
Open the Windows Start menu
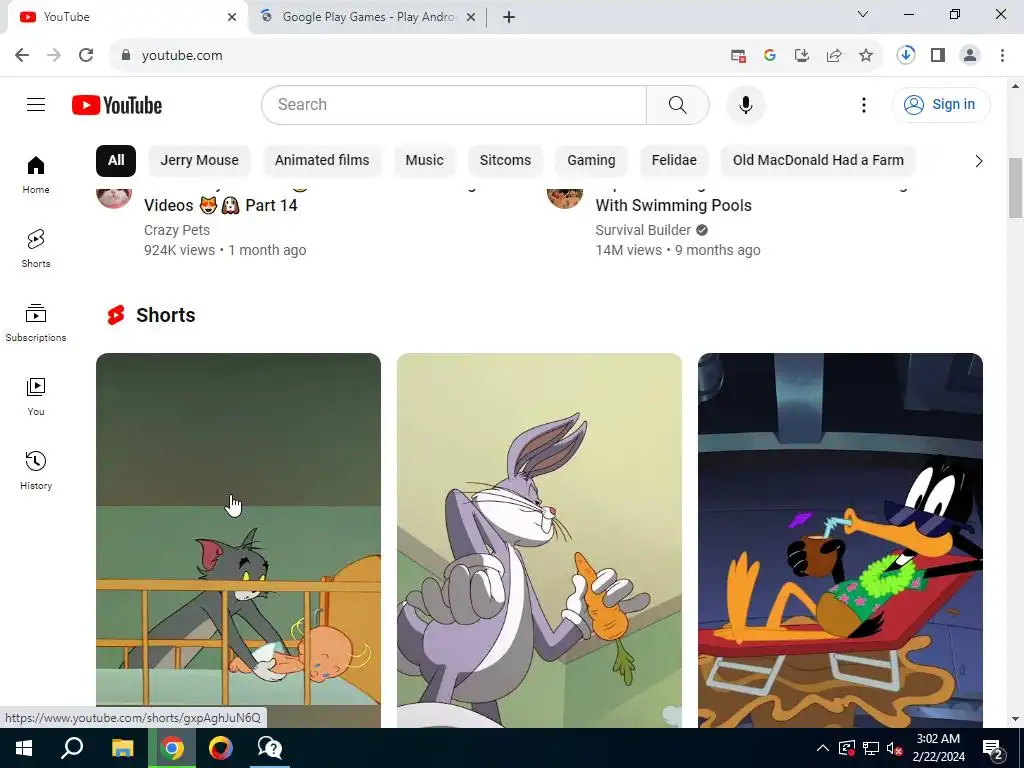pyautogui.click(x=24, y=748)
